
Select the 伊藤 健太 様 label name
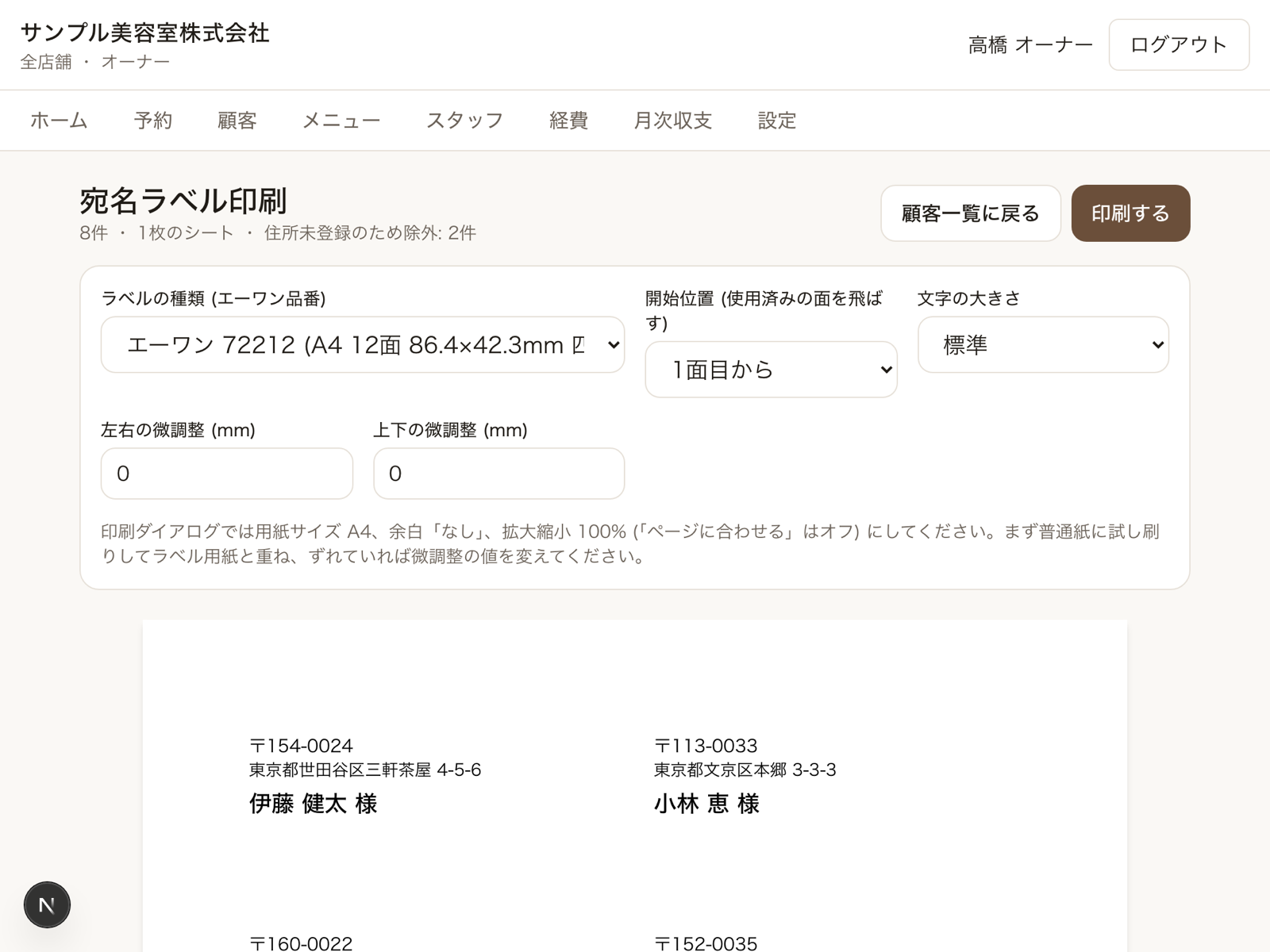click(313, 804)
